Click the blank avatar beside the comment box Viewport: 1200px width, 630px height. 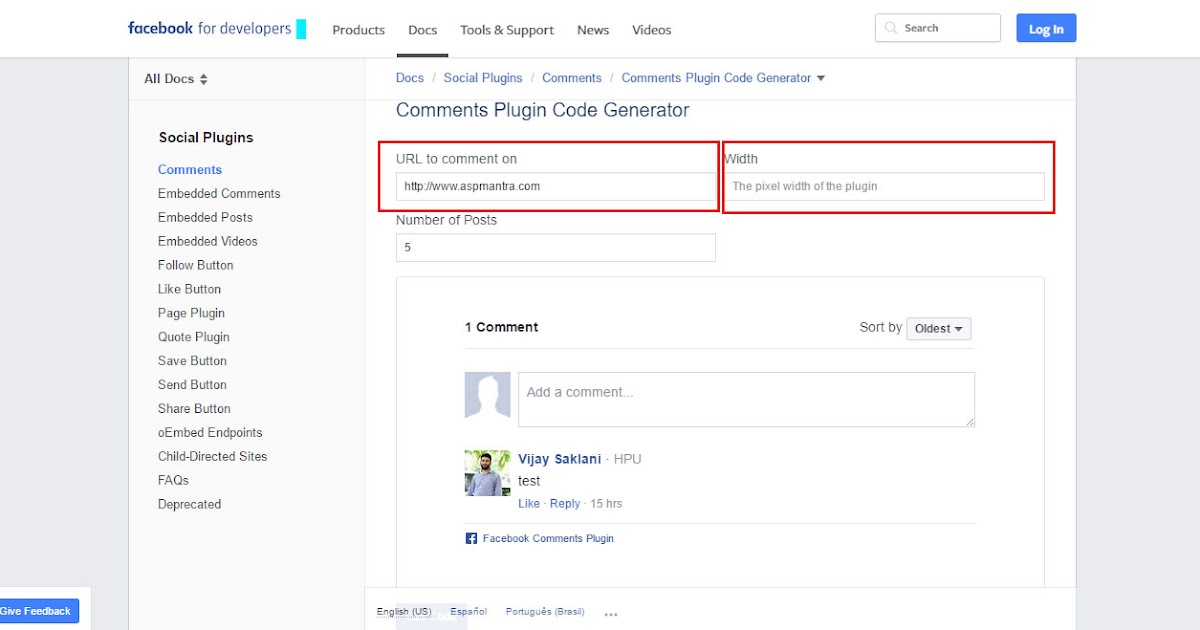click(x=487, y=396)
